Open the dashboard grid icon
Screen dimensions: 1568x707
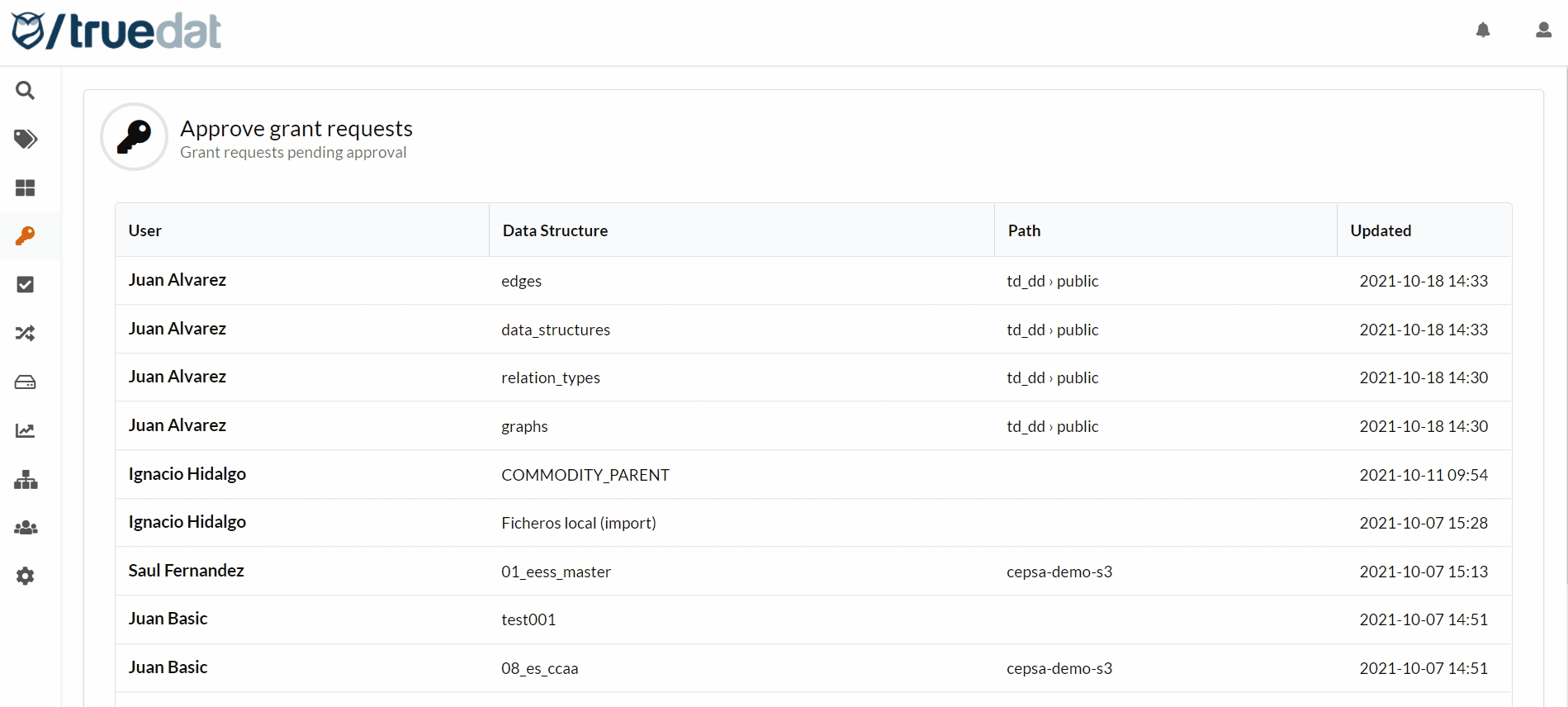[26, 188]
